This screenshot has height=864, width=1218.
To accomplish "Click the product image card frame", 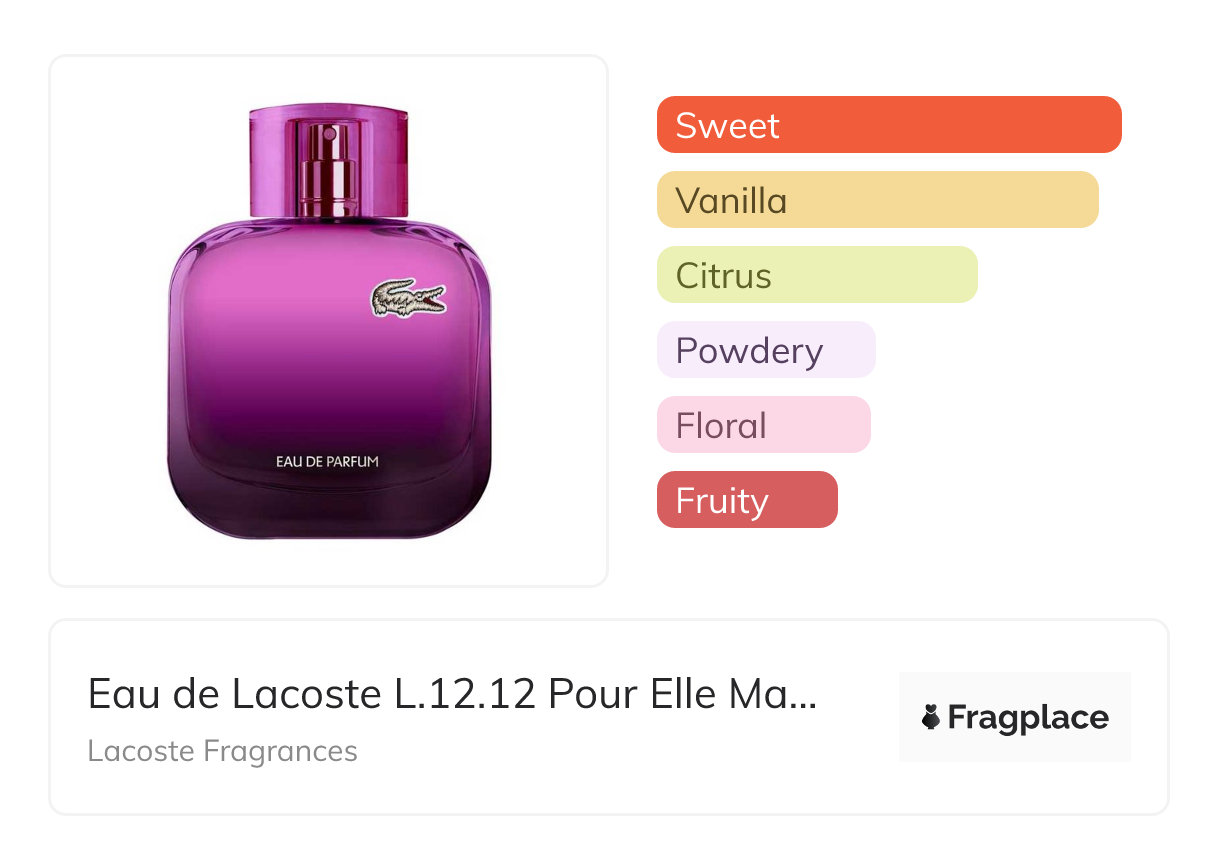I will (329, 321).
